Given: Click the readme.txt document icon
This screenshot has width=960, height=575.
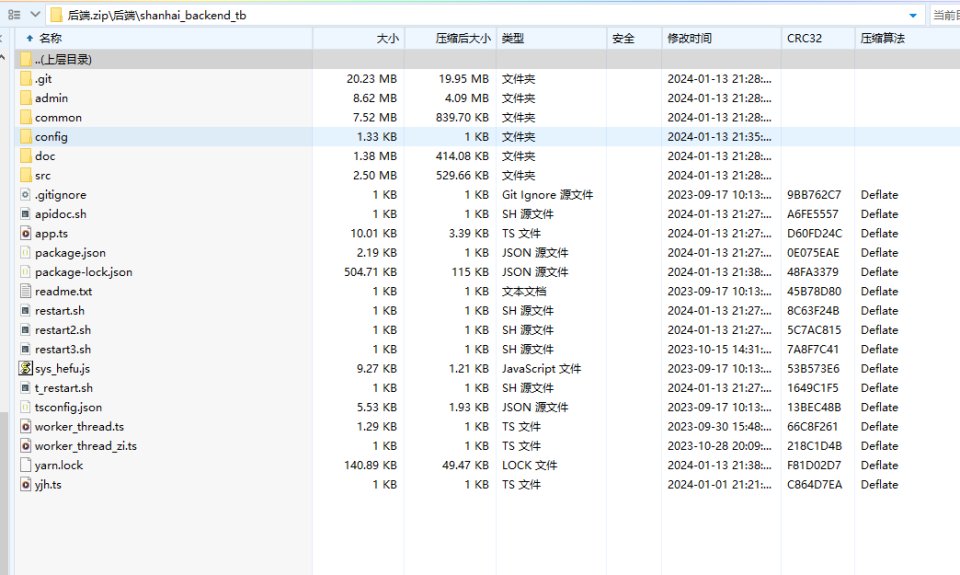Looking at the screenshot, I should (x=26, y=292).
